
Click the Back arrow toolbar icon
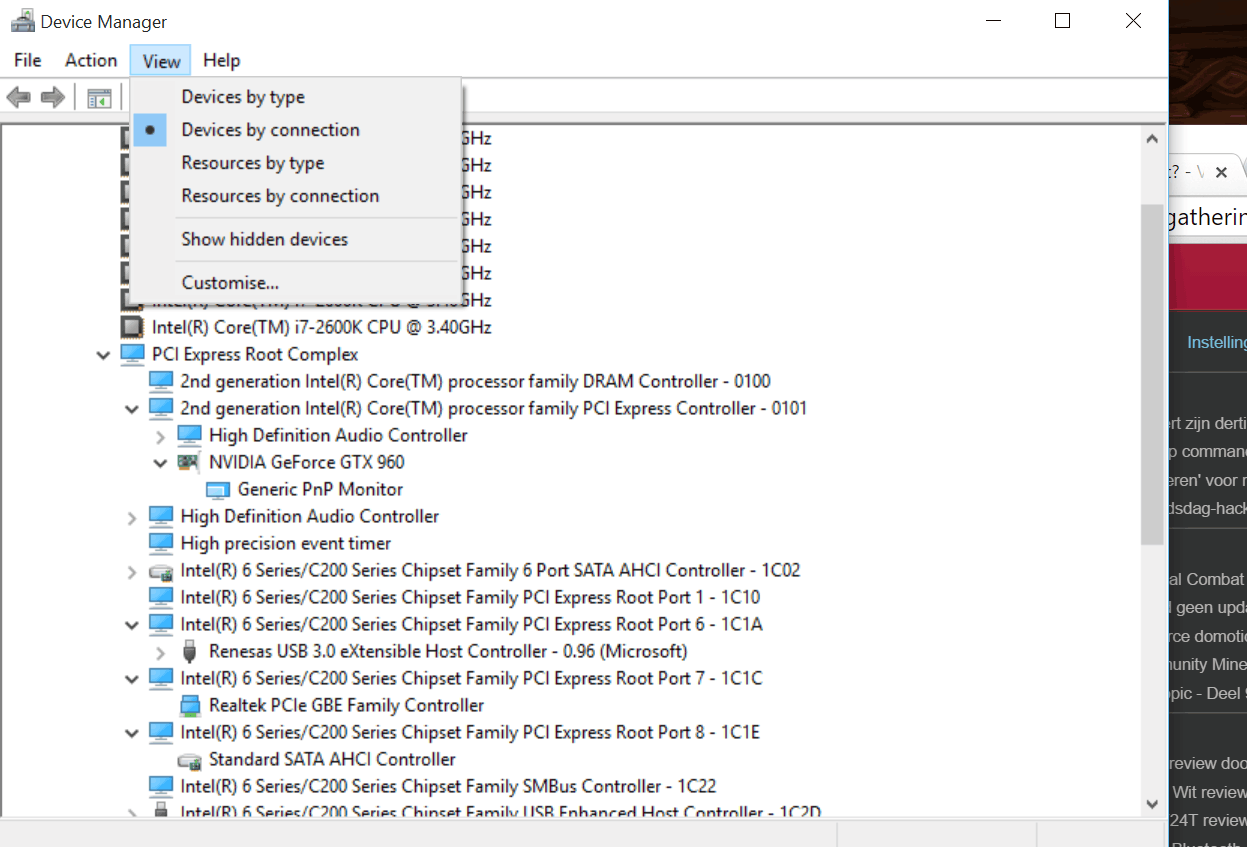tap(18, 97)
